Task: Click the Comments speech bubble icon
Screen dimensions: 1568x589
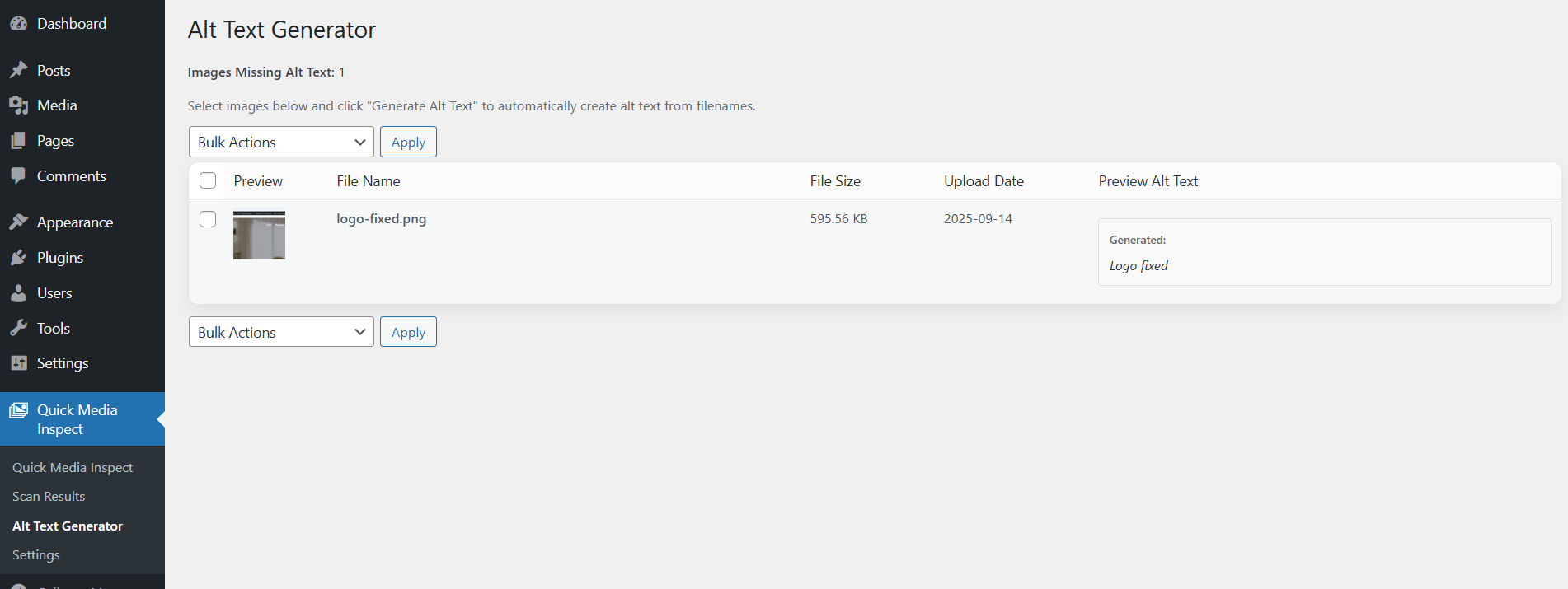Action: [x=18, y=176]
